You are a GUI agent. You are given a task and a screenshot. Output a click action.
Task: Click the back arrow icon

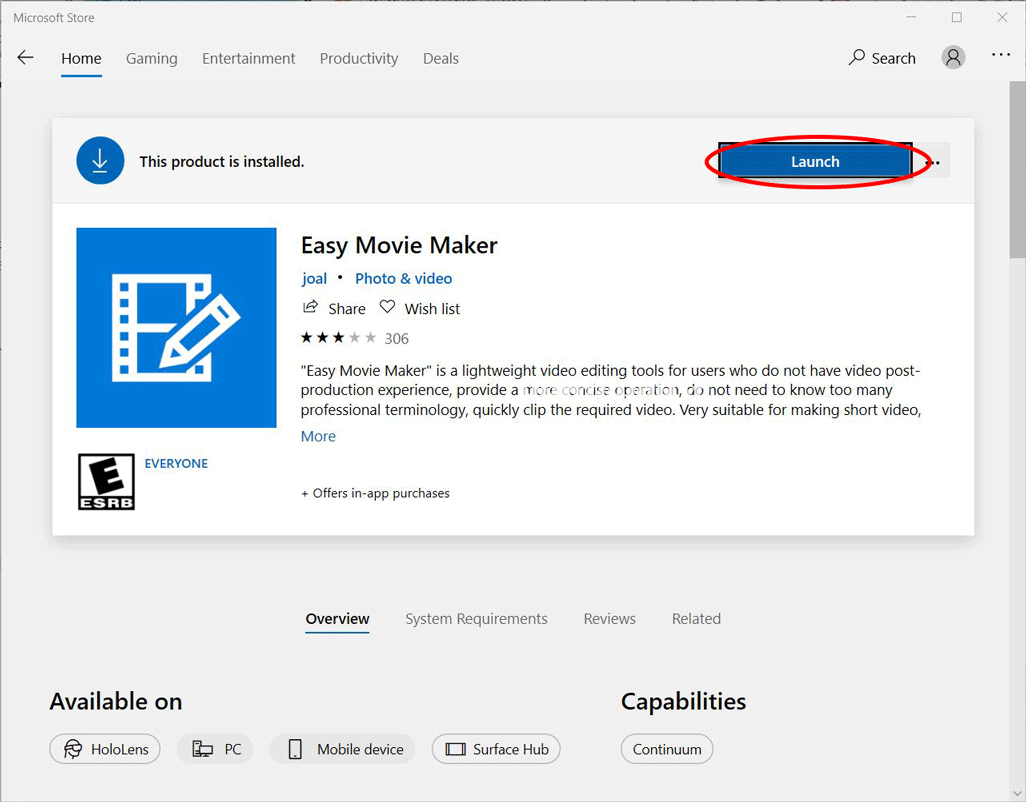pyautogui.click(x=26, y=58)
